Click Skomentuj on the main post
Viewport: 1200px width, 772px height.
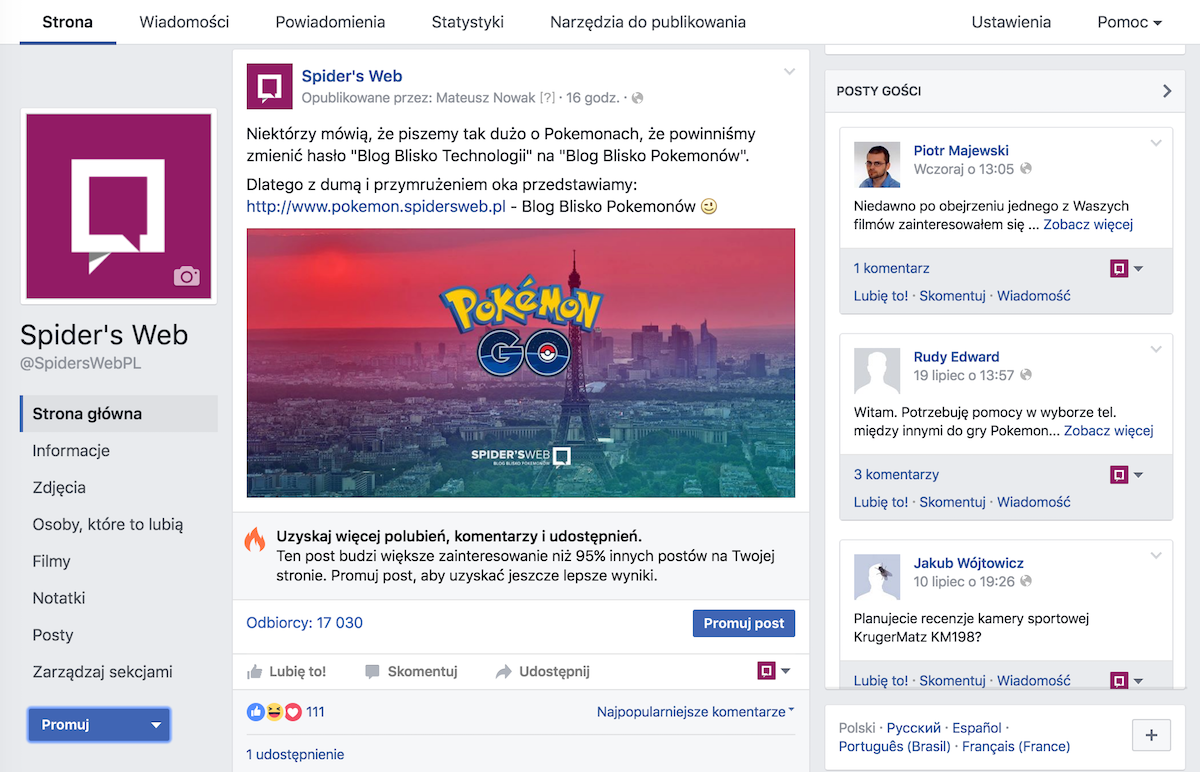pyautogui.click(x=411, y=672)
